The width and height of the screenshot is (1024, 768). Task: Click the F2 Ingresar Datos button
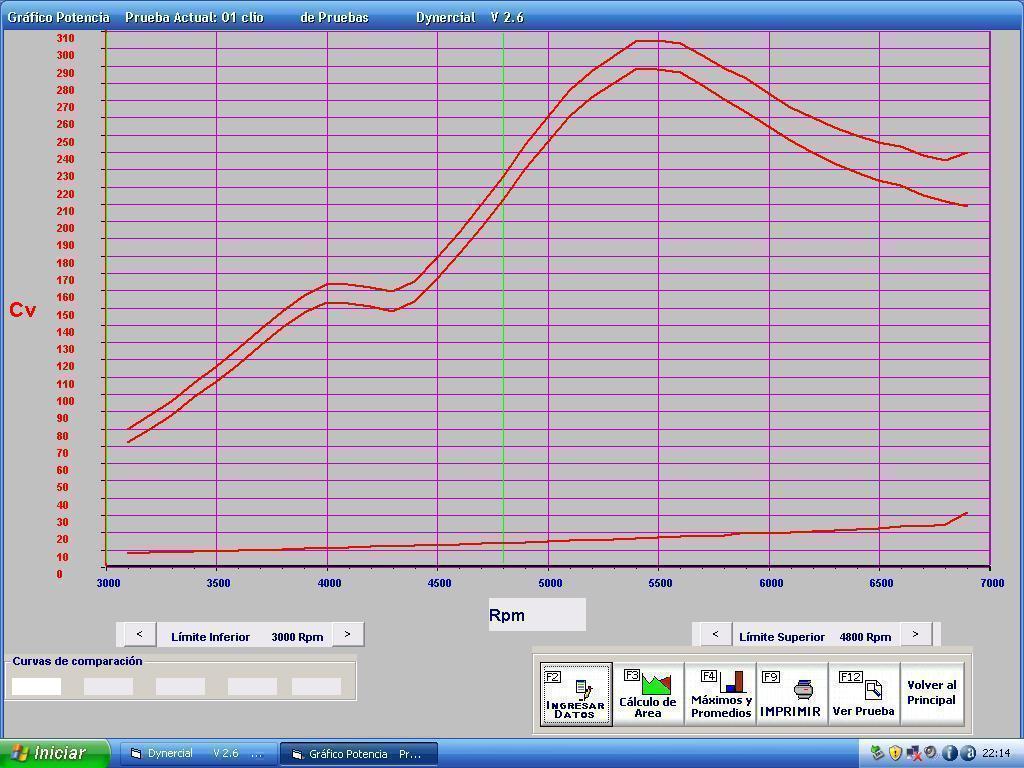click(x=575, y=694)
